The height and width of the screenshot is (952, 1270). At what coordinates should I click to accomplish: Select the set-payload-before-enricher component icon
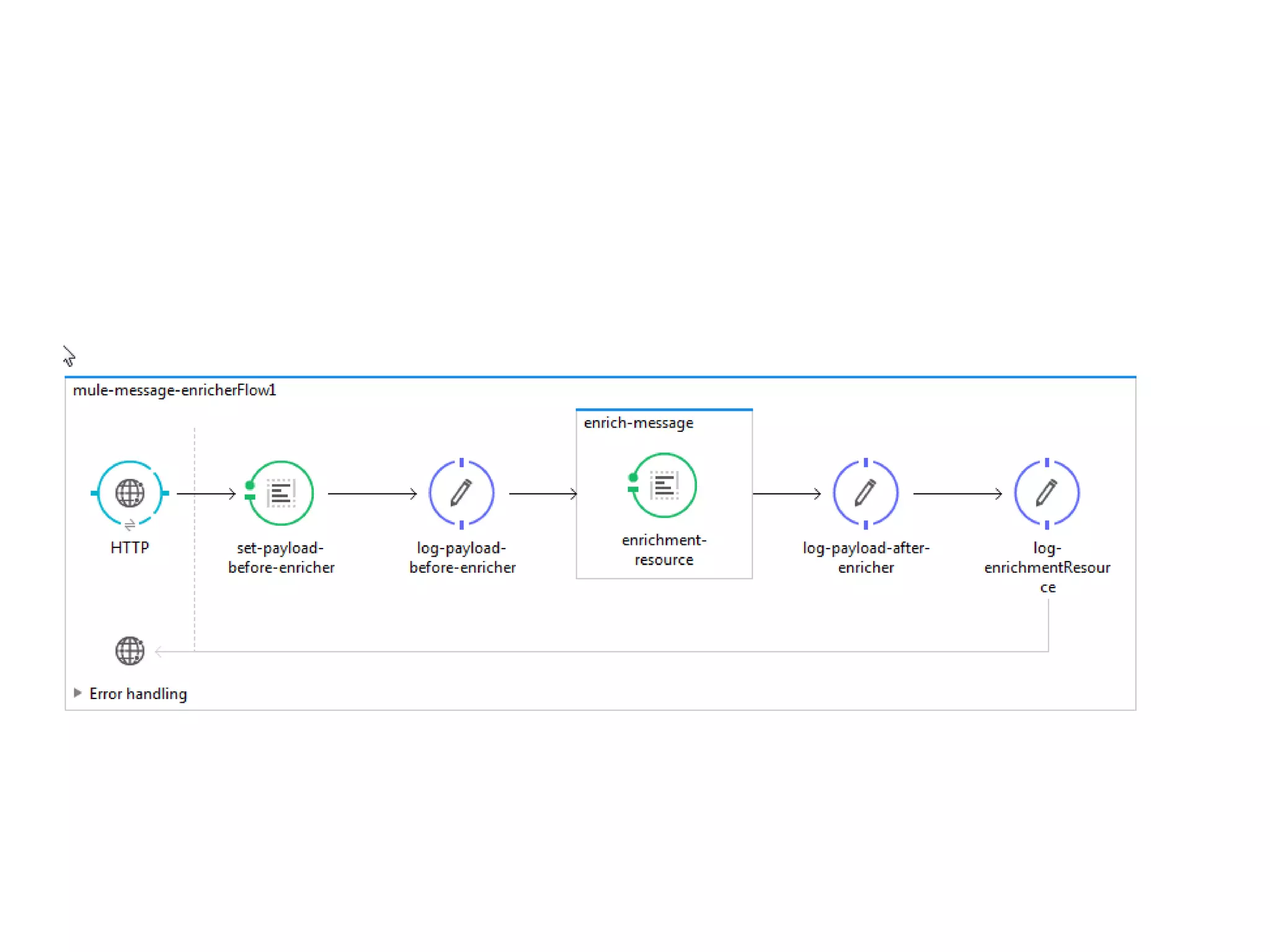[281, 493]
